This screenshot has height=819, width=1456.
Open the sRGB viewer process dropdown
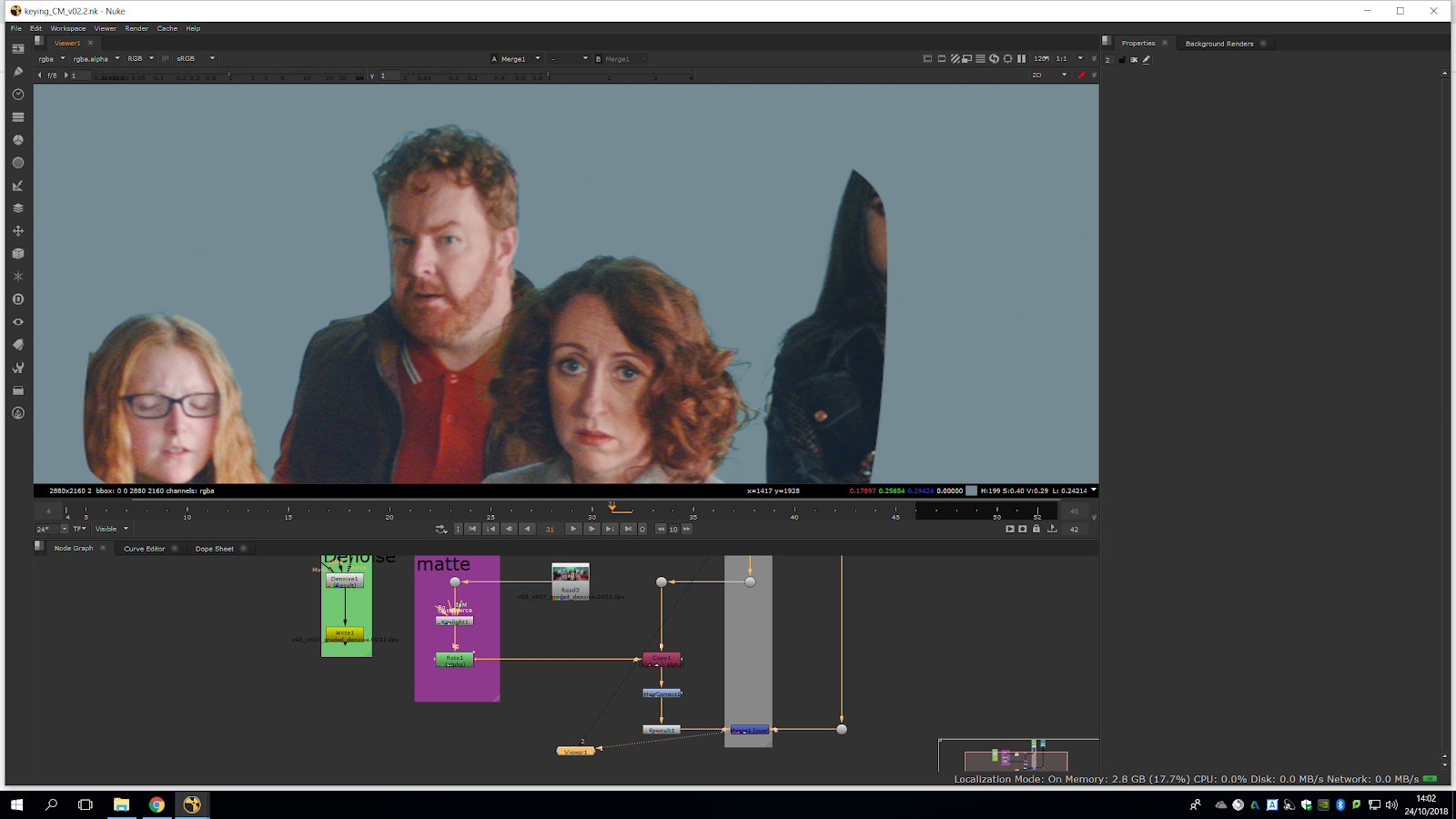(x=196, y=59)
